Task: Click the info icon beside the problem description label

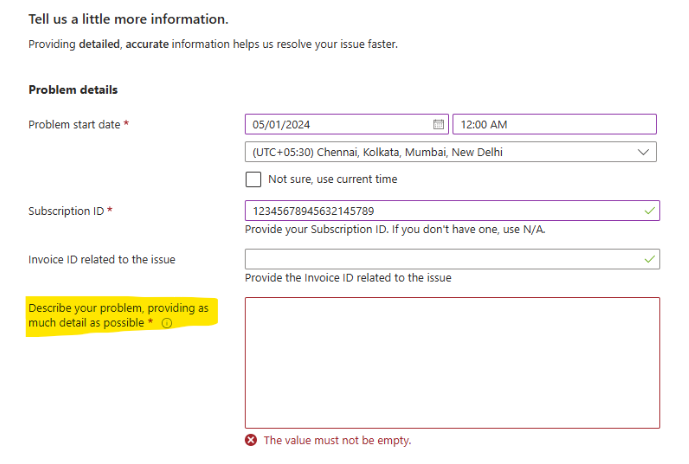Action: click(167, 323)
